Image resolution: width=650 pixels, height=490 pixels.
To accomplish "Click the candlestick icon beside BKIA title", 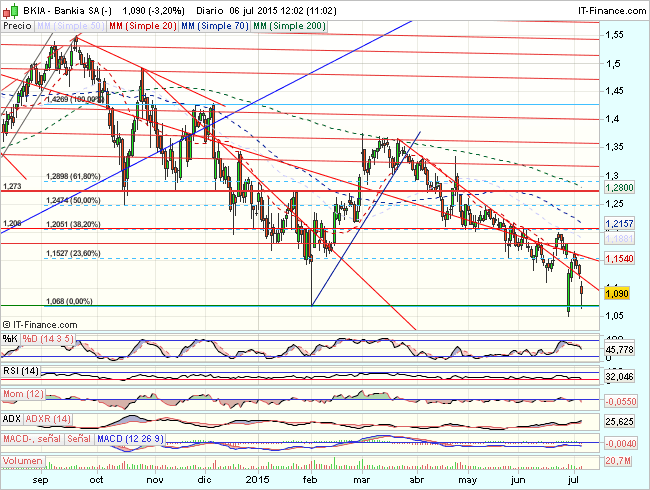I will coord(11,10).
